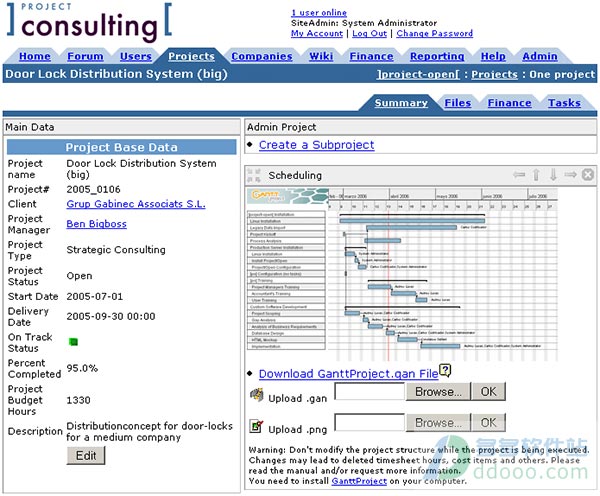
Task: Click Browse for the .gan upload
Action: point(438,392)
